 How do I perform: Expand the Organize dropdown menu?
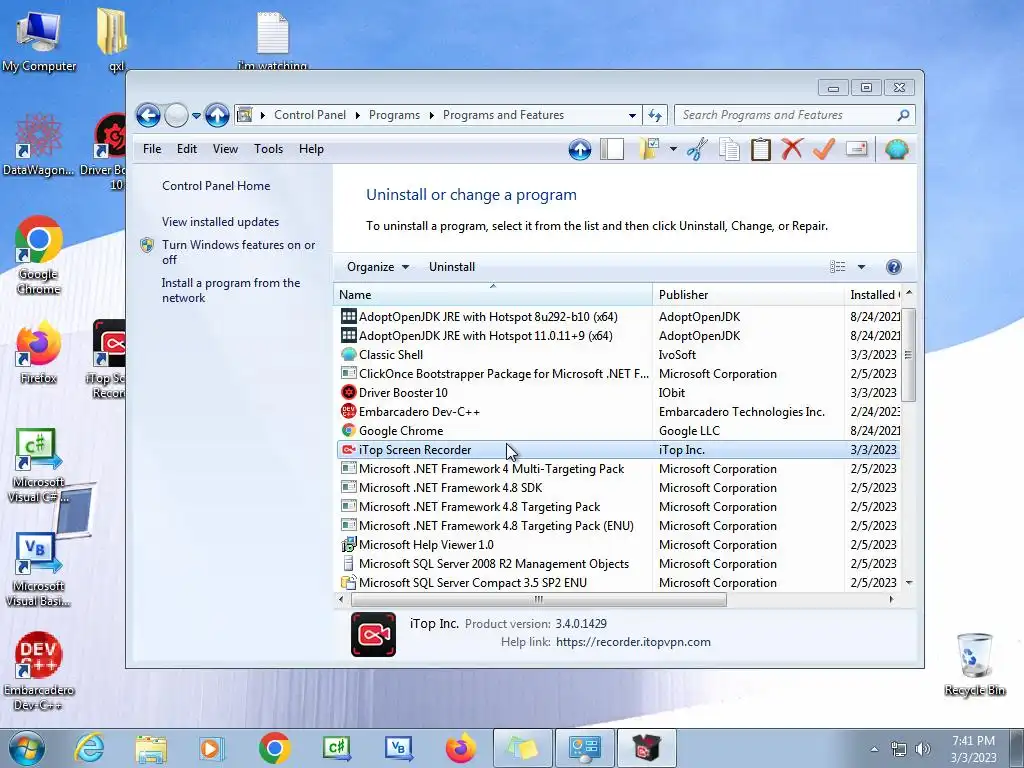pos(378,266)
